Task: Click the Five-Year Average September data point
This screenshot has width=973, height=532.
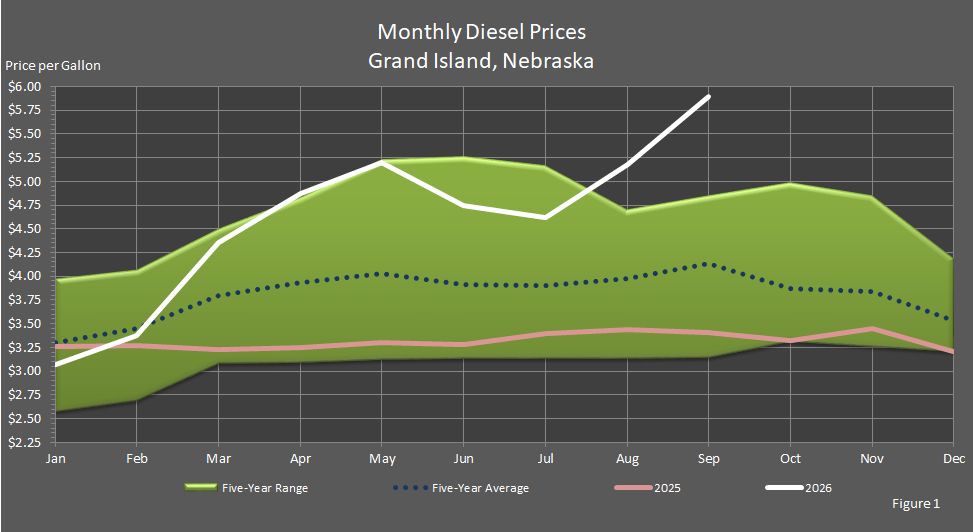Action: coord(709,264)
